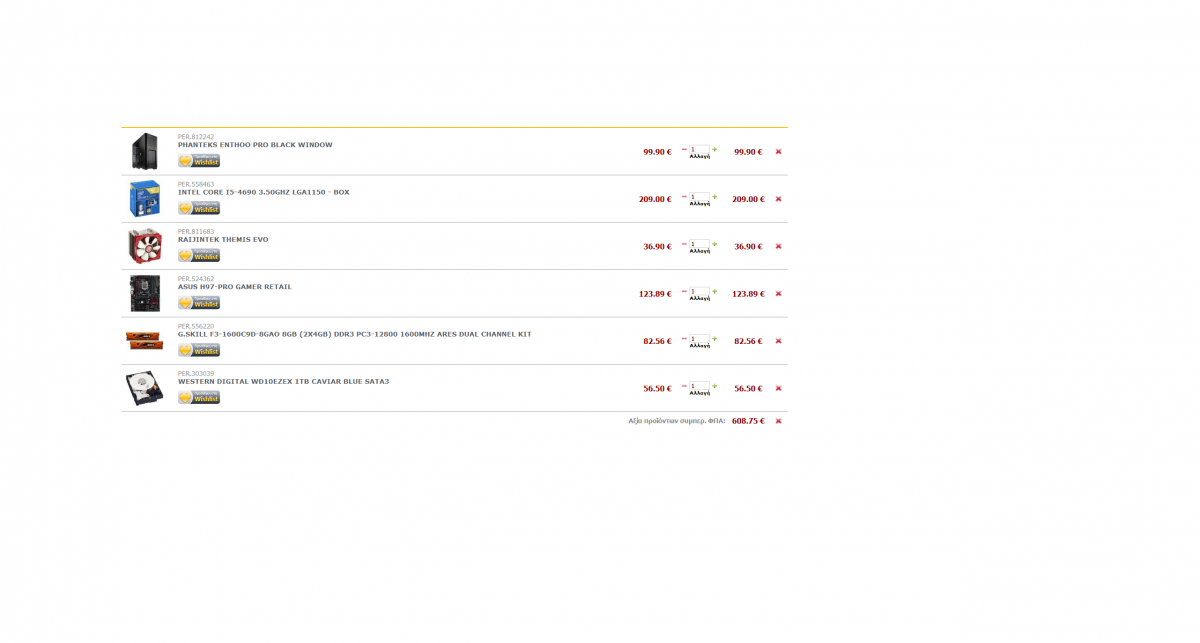The height and width of the screenshot is (643, 1200).
Task: Remove G.Skill Ares RAM kit from cart
Action: [x=778, y=341]
